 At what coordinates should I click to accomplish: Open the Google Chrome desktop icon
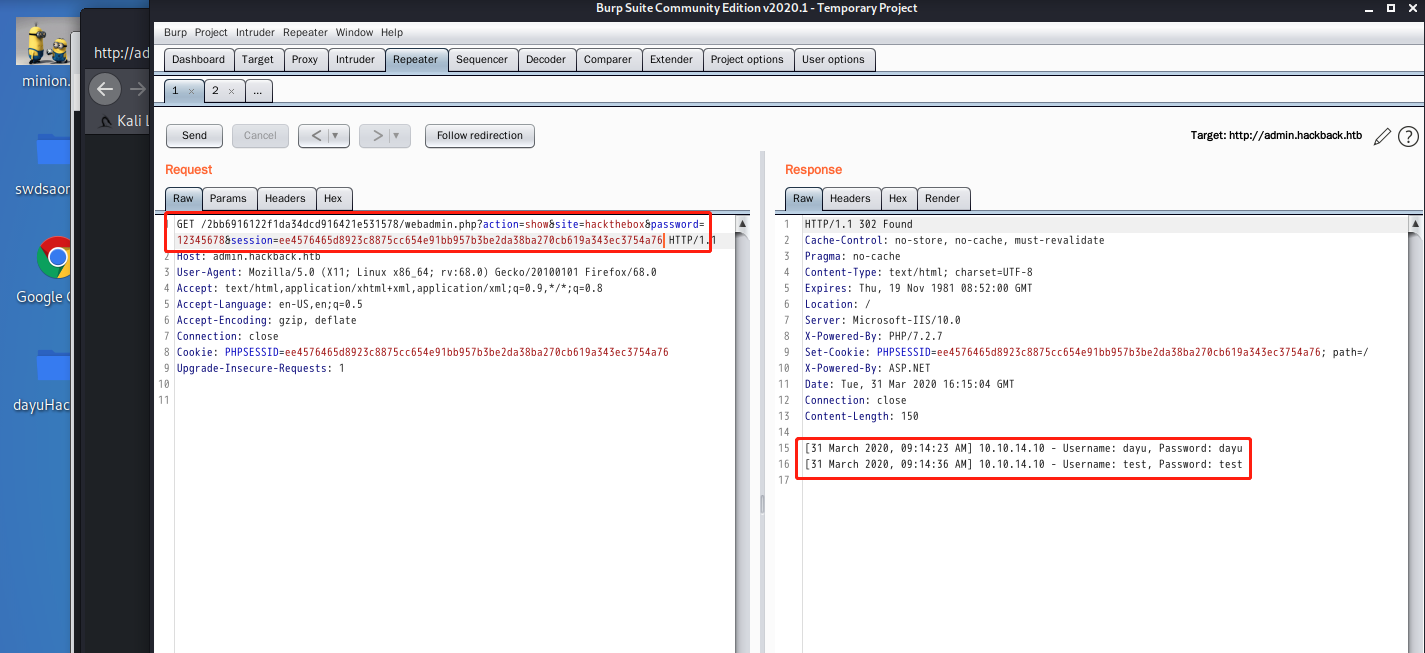coord(56,258)
